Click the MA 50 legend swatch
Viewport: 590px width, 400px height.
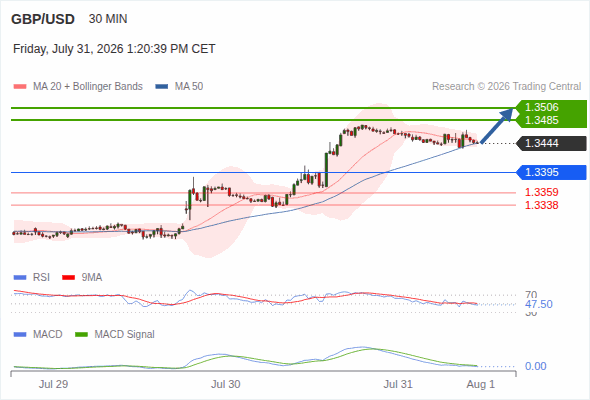point(162,87)
